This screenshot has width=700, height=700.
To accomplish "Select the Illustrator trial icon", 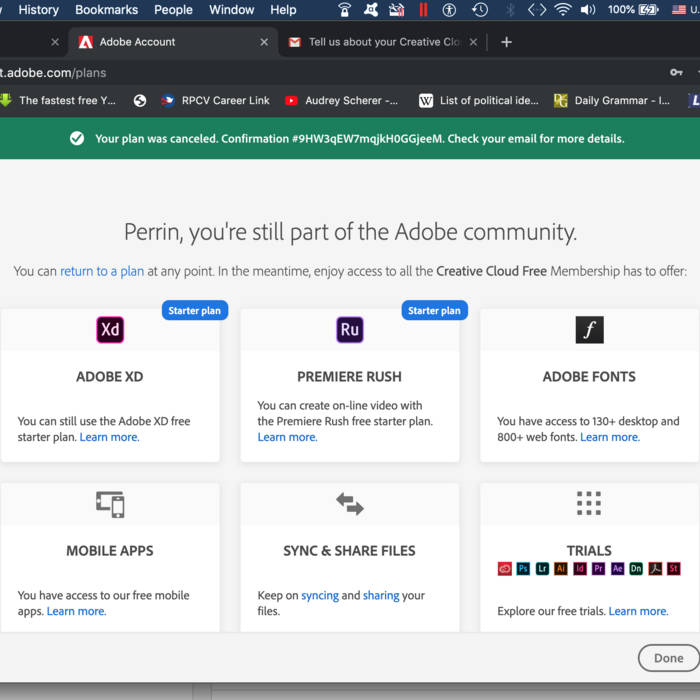I will 561,569.
